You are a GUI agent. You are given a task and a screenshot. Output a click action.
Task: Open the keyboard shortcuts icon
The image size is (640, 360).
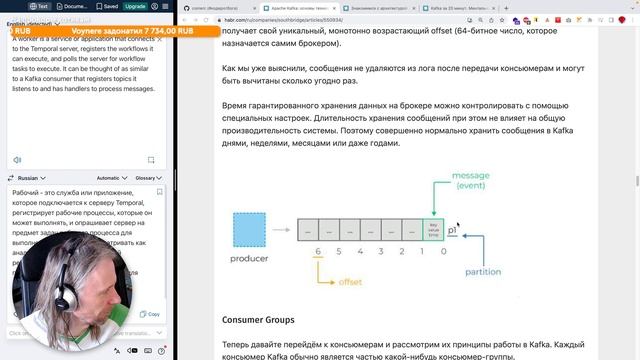point(148,351)
